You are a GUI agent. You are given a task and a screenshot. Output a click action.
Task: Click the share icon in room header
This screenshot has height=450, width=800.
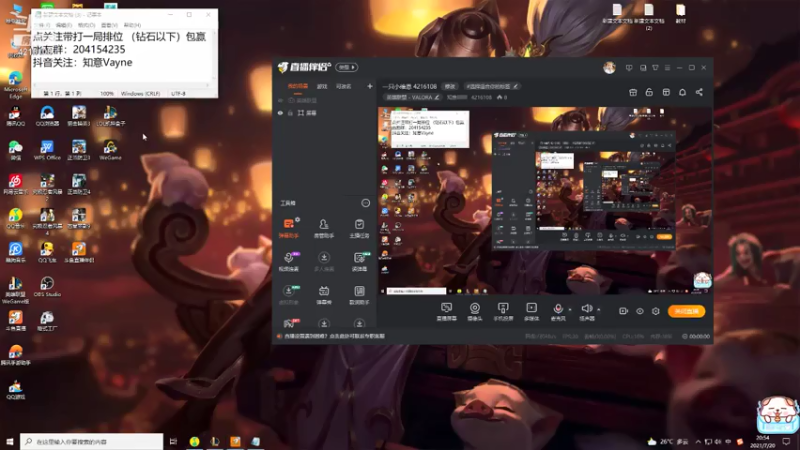699,92
